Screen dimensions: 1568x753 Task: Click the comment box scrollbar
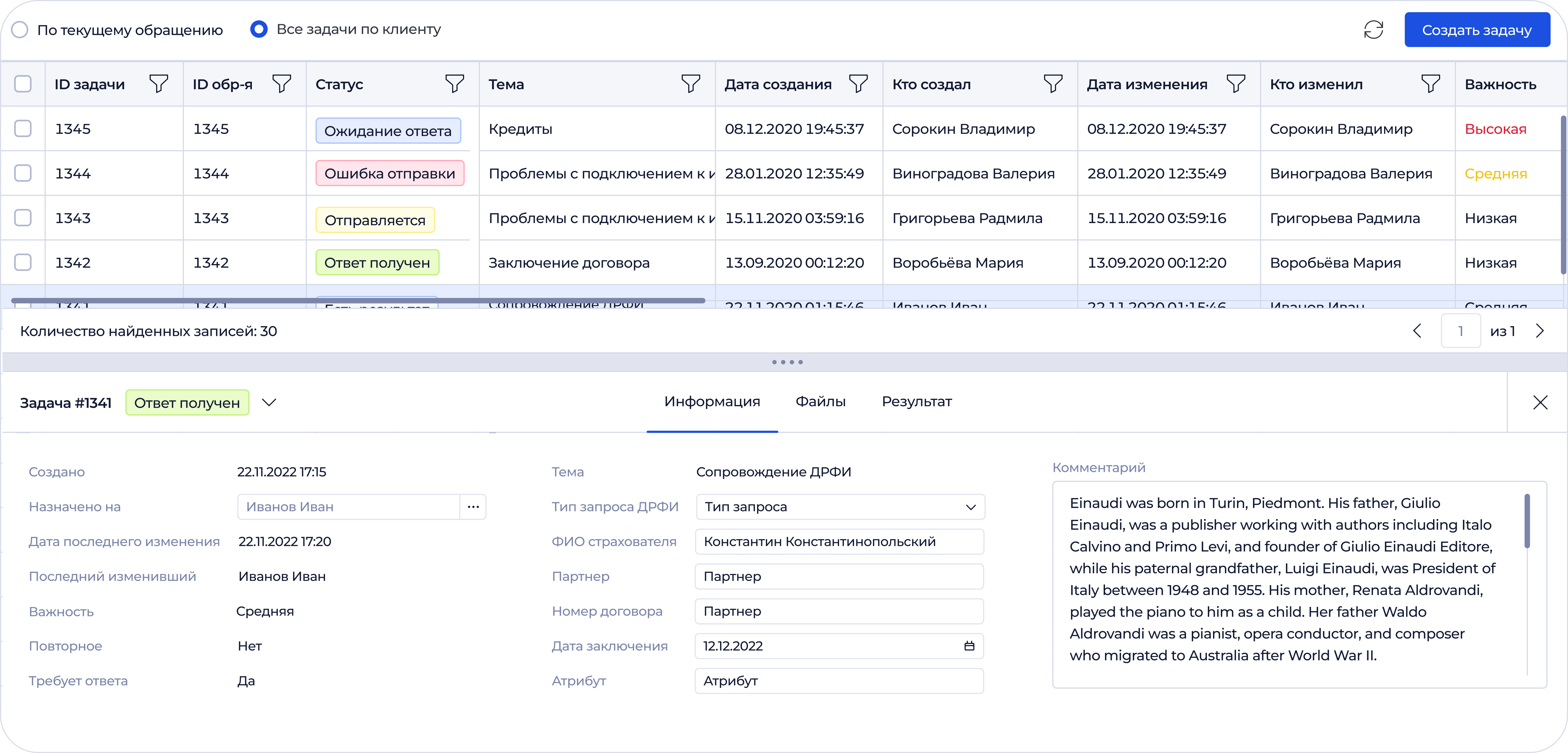tap(1527, 521)
